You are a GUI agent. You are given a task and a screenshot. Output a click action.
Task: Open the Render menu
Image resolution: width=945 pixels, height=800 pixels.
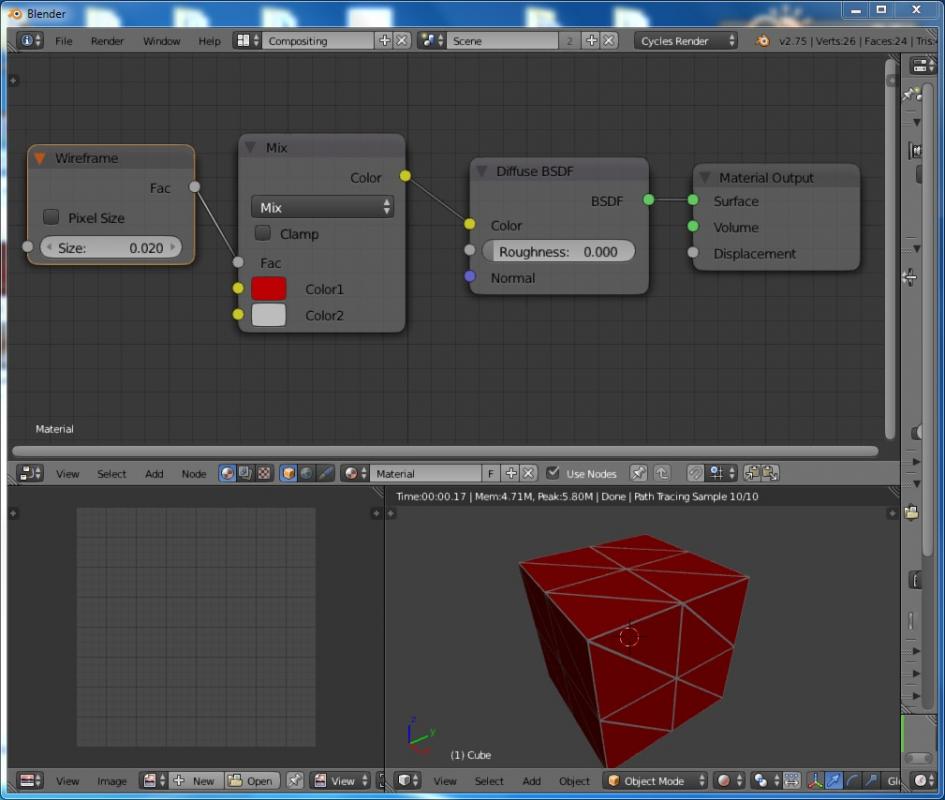pos(107,41)
